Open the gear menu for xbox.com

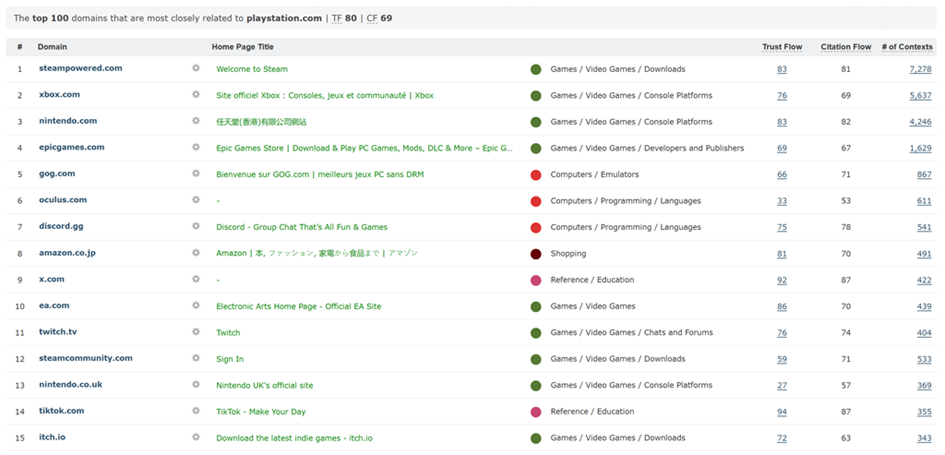click(196, 95)
